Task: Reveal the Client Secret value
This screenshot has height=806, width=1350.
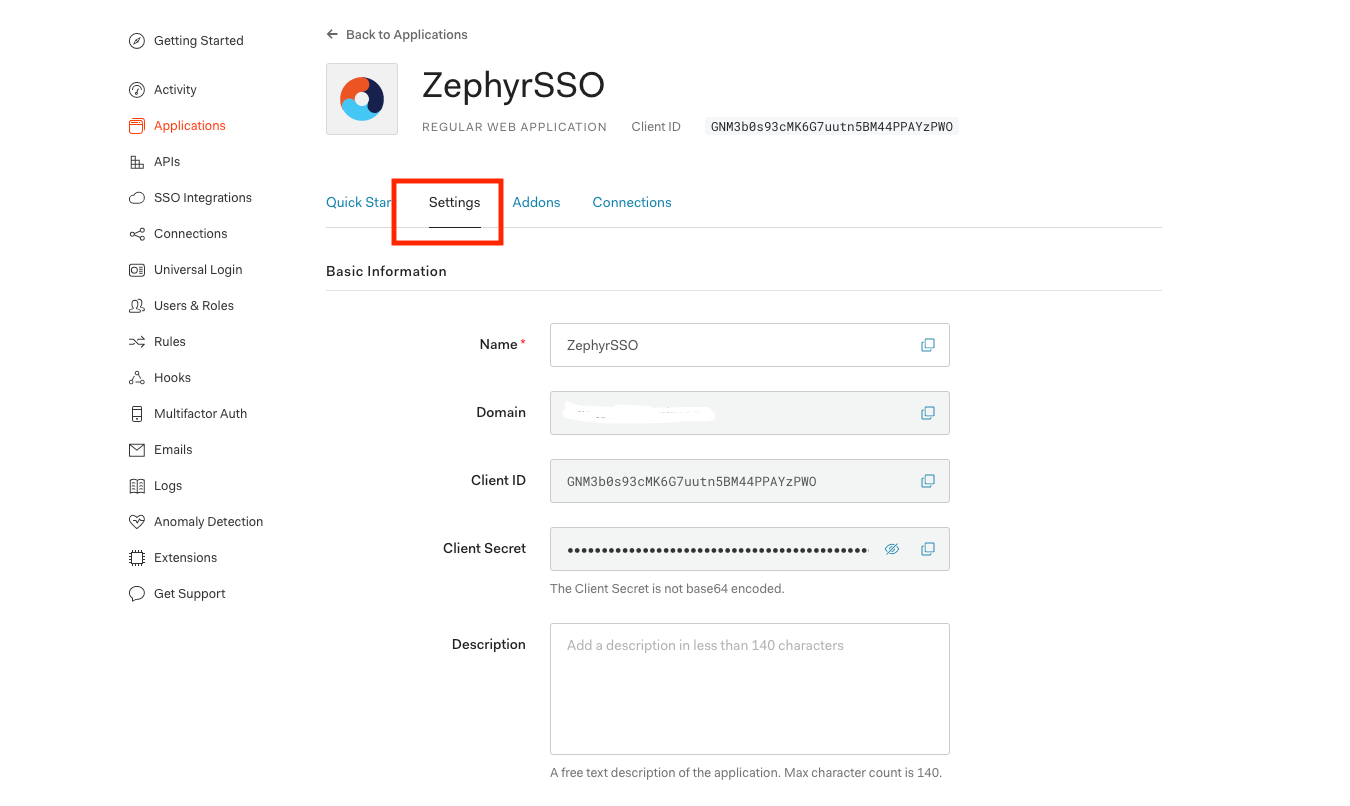Action: [892, 549]
